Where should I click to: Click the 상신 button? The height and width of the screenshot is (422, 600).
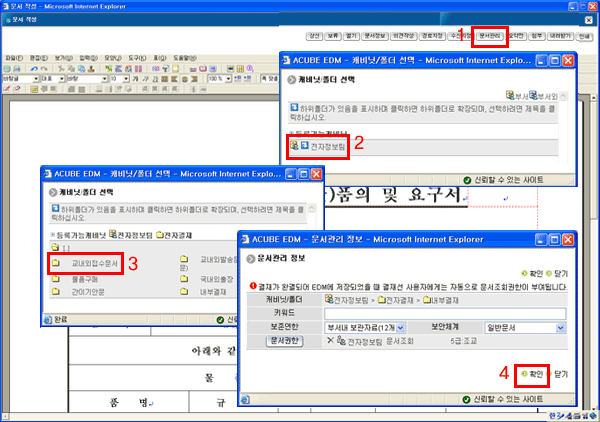point(314,36)
